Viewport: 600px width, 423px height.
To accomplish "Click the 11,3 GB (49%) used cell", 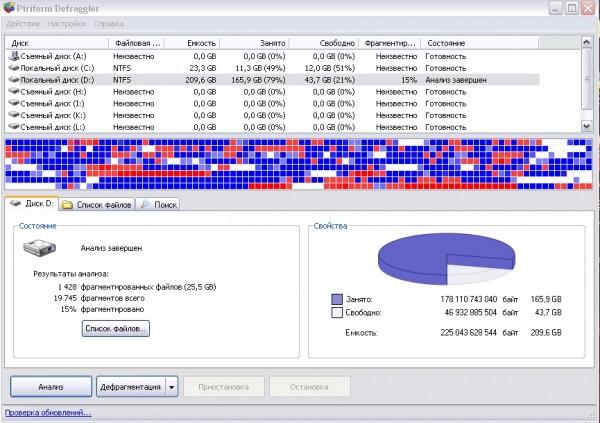I will tap(260, 68).
